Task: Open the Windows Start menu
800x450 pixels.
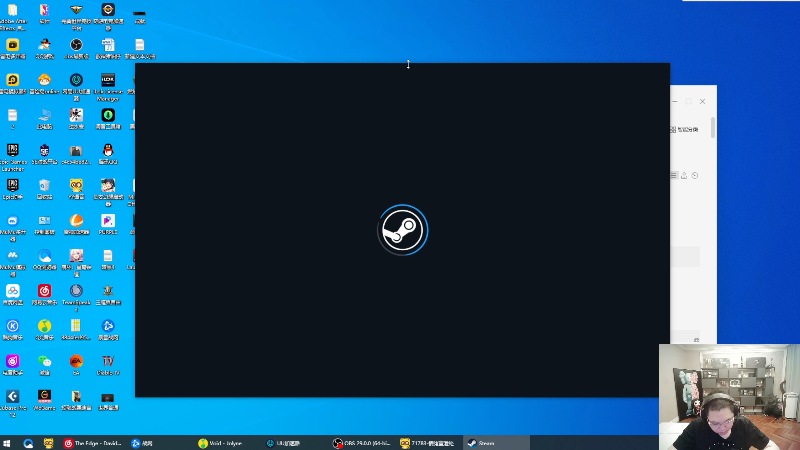Action: [7, 443]
